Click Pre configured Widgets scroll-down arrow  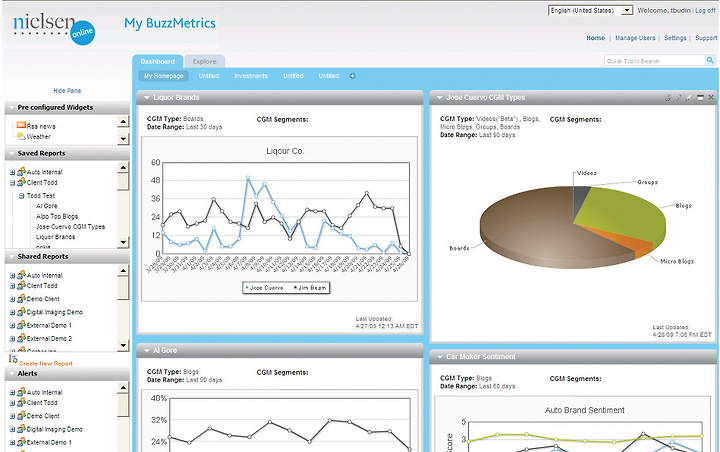tap(123, 138)
